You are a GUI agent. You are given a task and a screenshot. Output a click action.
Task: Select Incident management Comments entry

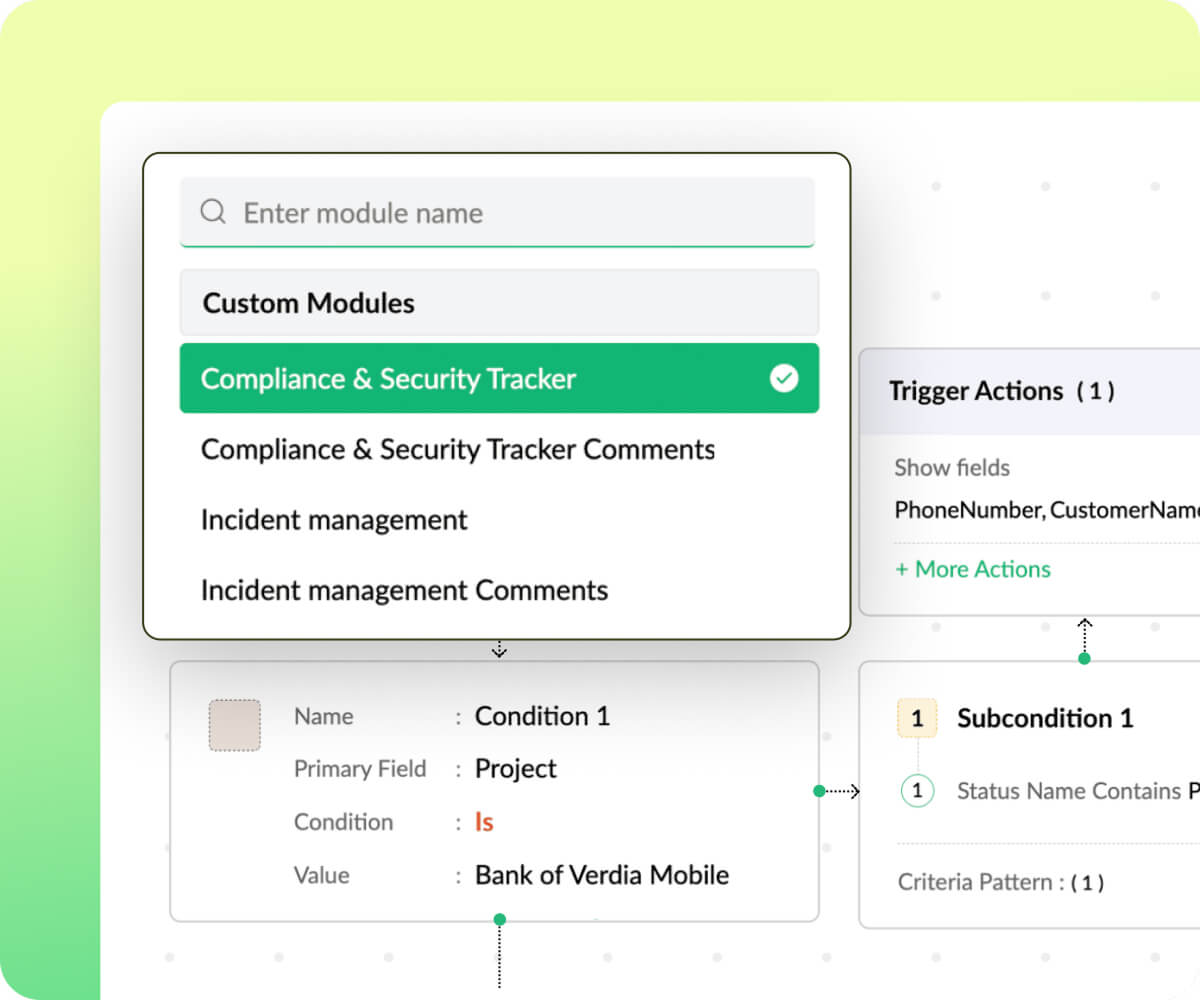[404, 590]
